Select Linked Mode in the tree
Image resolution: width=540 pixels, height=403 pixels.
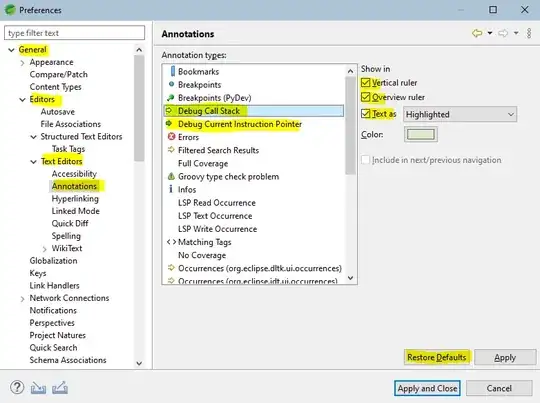75,211
